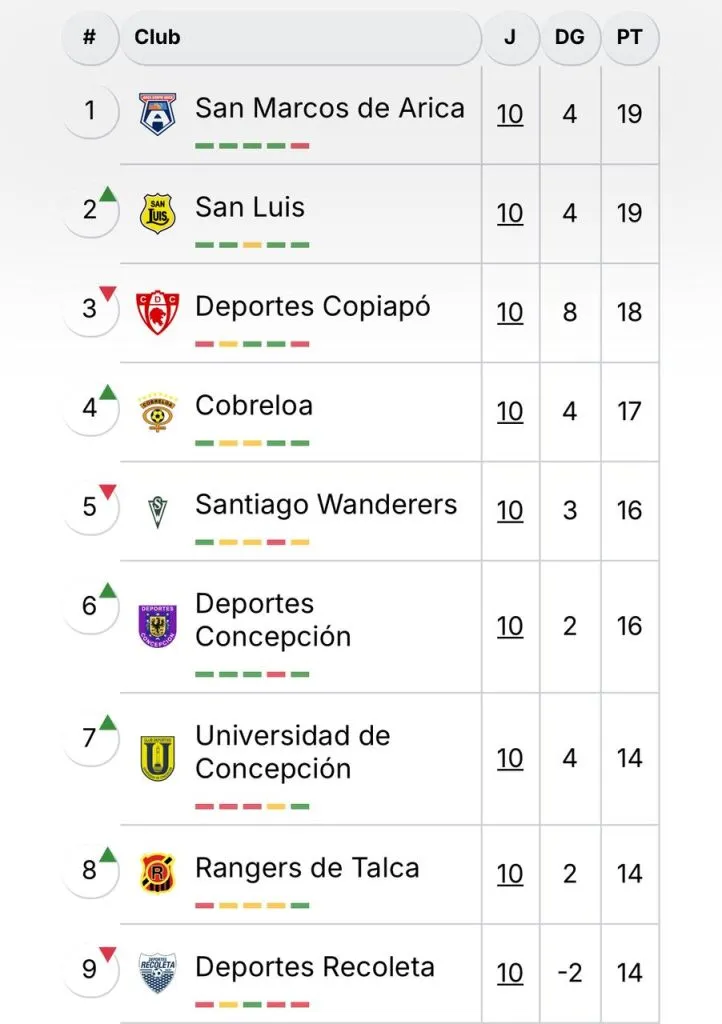The width and height of the screenshot is (722, 1024).
Task: Click the Rangers de Talca badge
Action: tap(158, 873)
